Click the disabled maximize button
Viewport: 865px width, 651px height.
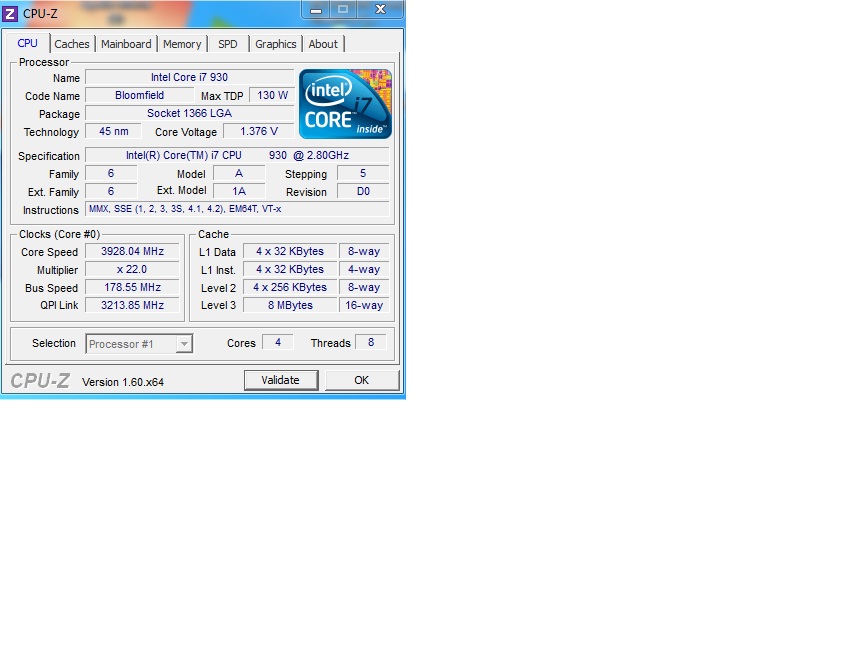point(343,9)
